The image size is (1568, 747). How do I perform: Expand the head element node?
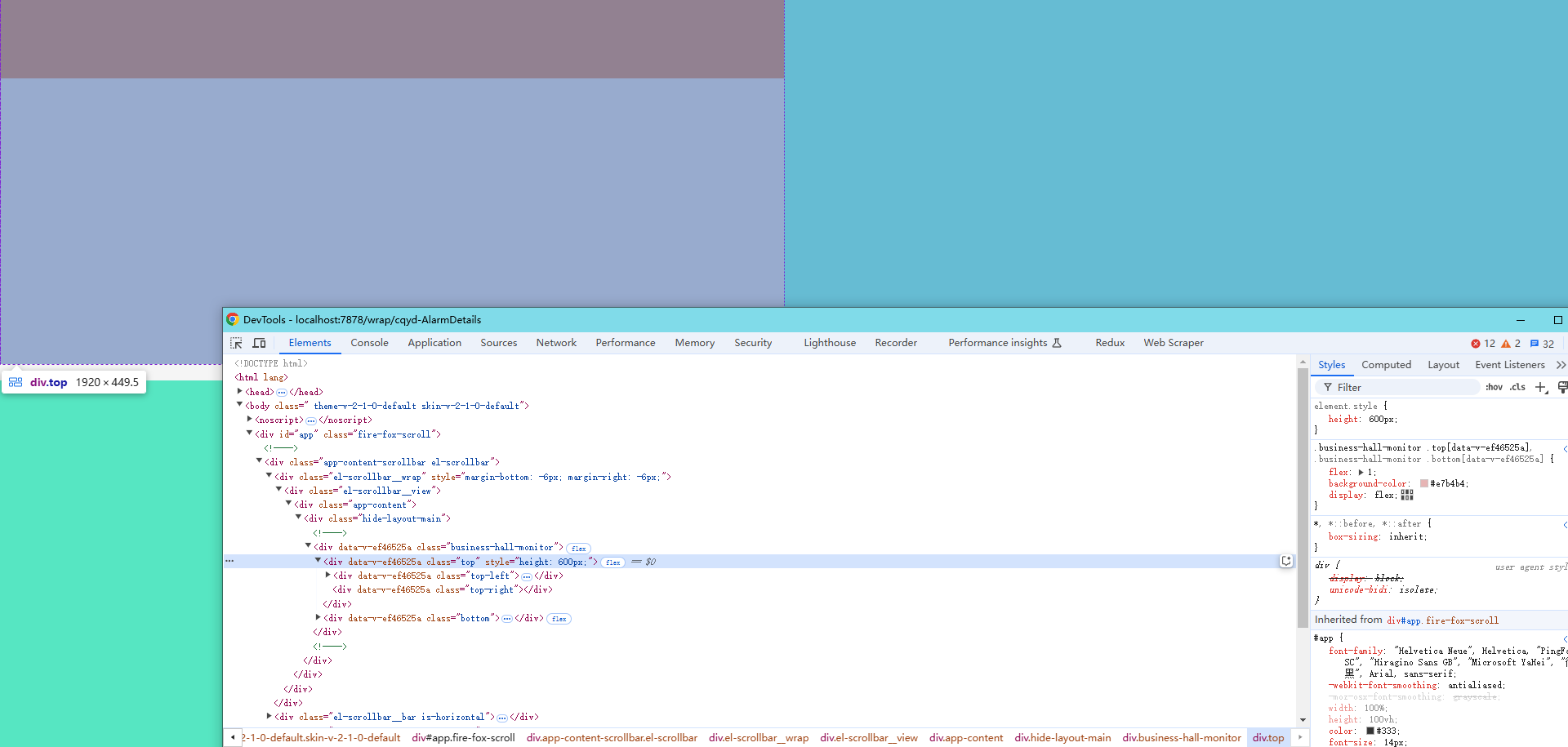point(239,391)
